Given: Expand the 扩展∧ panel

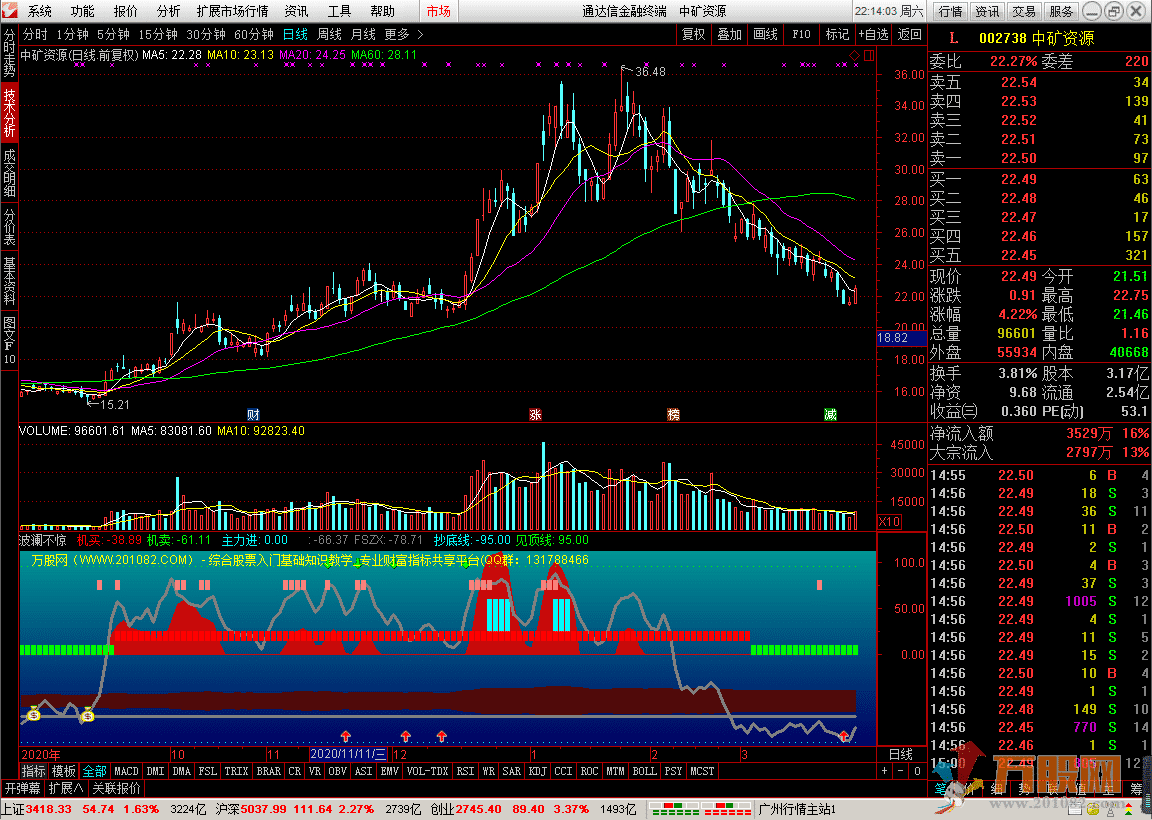Looking at the screenshot, I should (67, 788).
